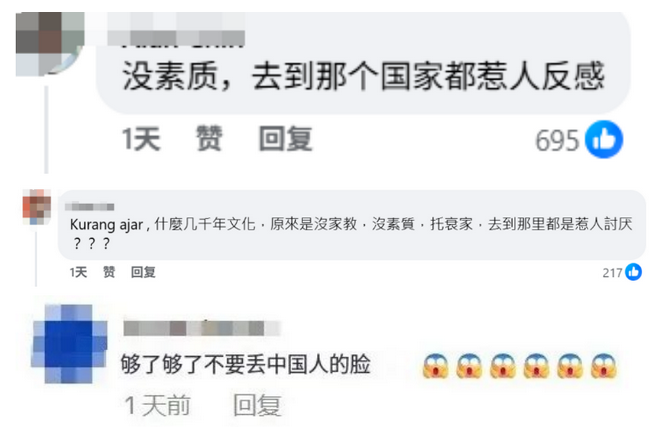This screenshot has width=663, height=427.
Task: Click 赞 under the 没素质 comment
Action: (209, 138)
